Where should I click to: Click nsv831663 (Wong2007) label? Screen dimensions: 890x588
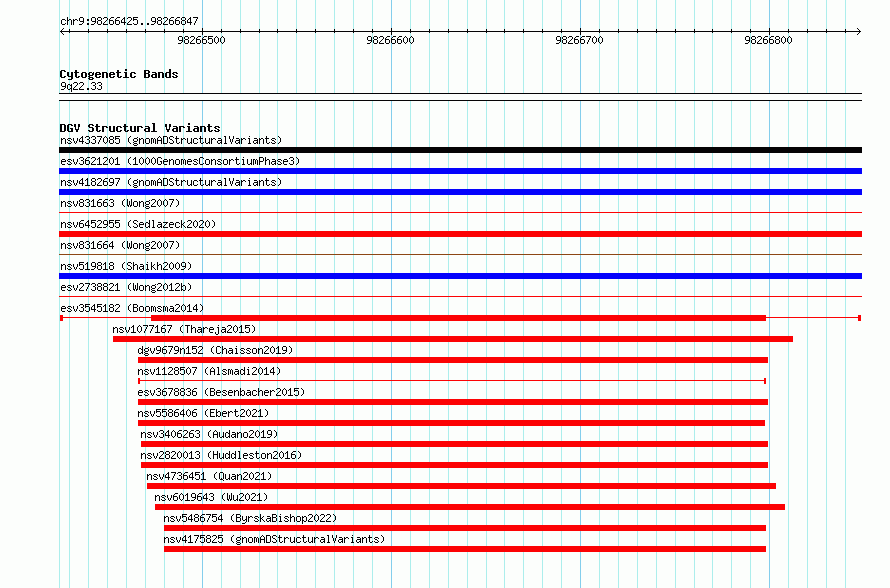point(120,203)
